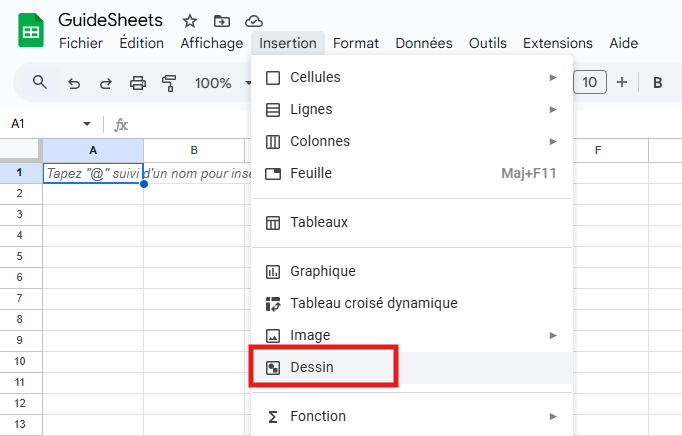Click the Fonction sigma icon
The width and height of the screenshot is (682, 436).
point(273,417)
